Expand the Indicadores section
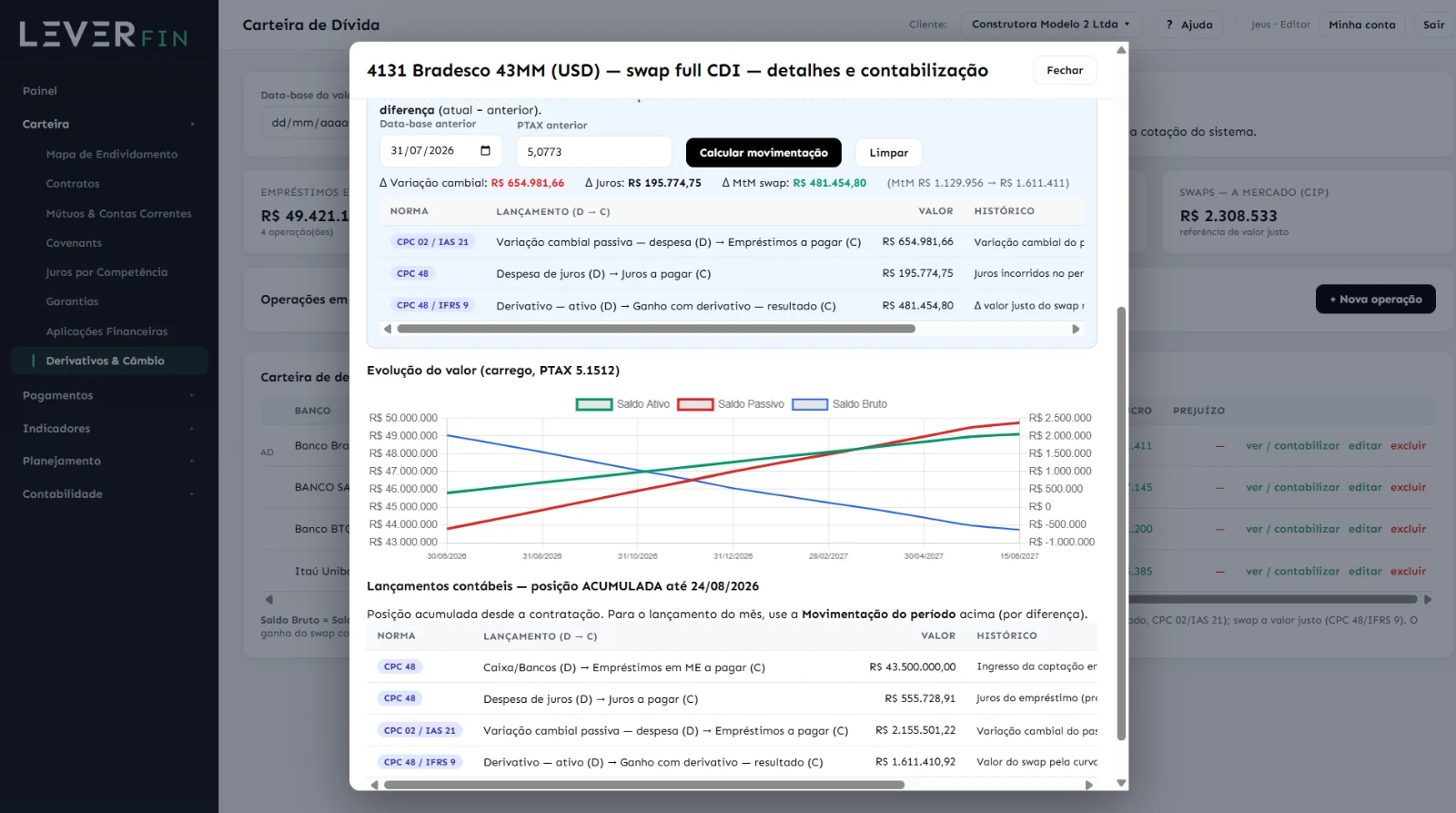The width and height of the screenshot is (1456, 813). 109,428
